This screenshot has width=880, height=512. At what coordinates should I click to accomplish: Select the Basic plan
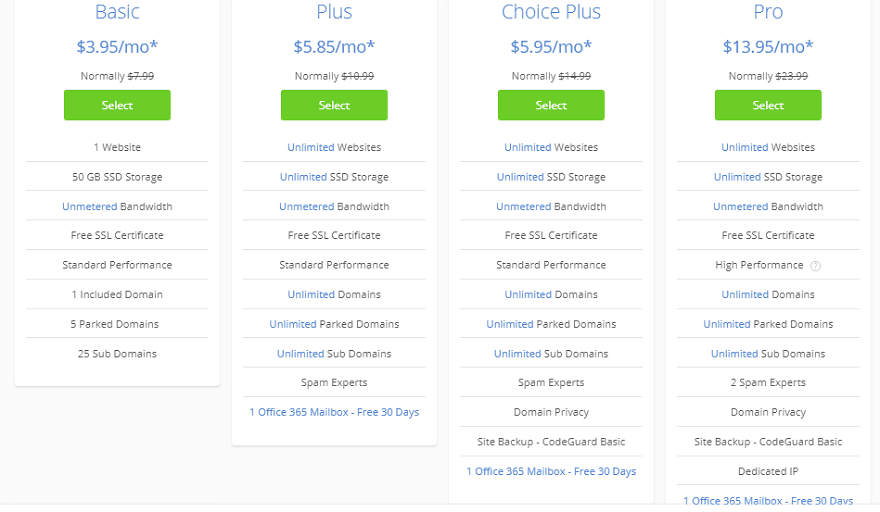point(117,105)
